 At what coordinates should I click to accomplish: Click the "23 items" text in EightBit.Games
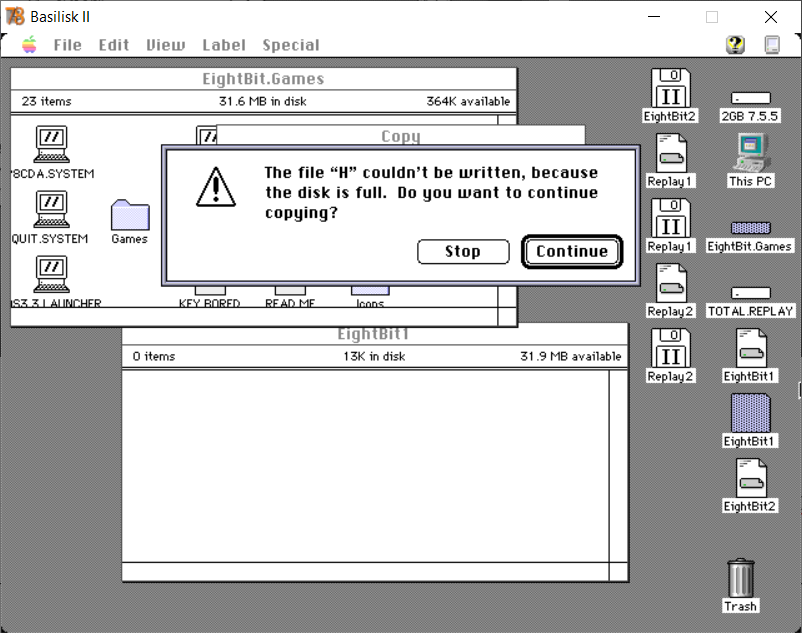click(47, 101)
